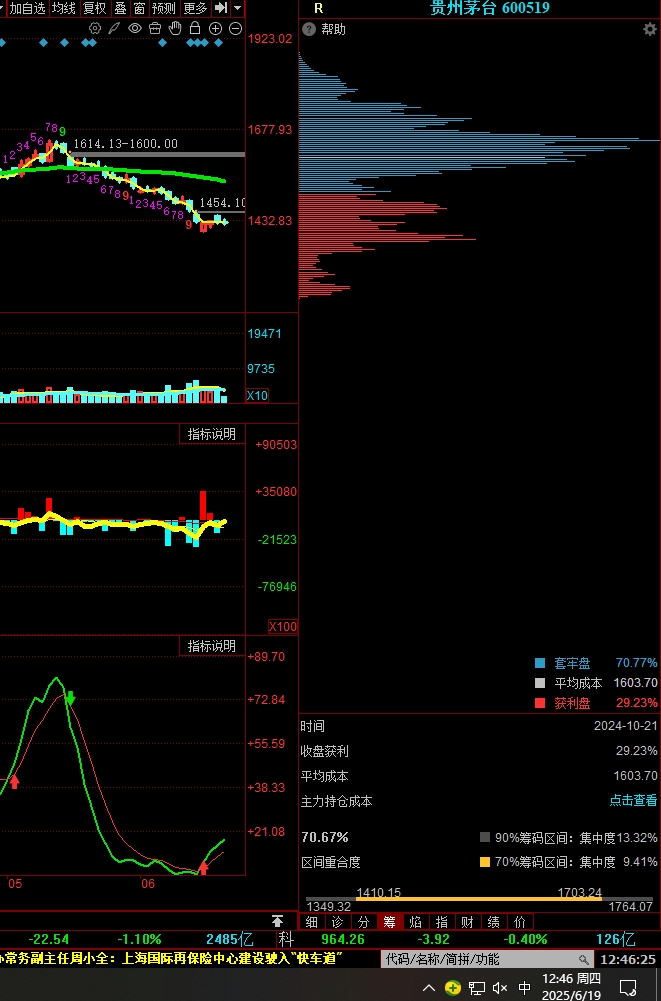
Task: Open chip panel settings gear
Action: [x=650, y=29]
